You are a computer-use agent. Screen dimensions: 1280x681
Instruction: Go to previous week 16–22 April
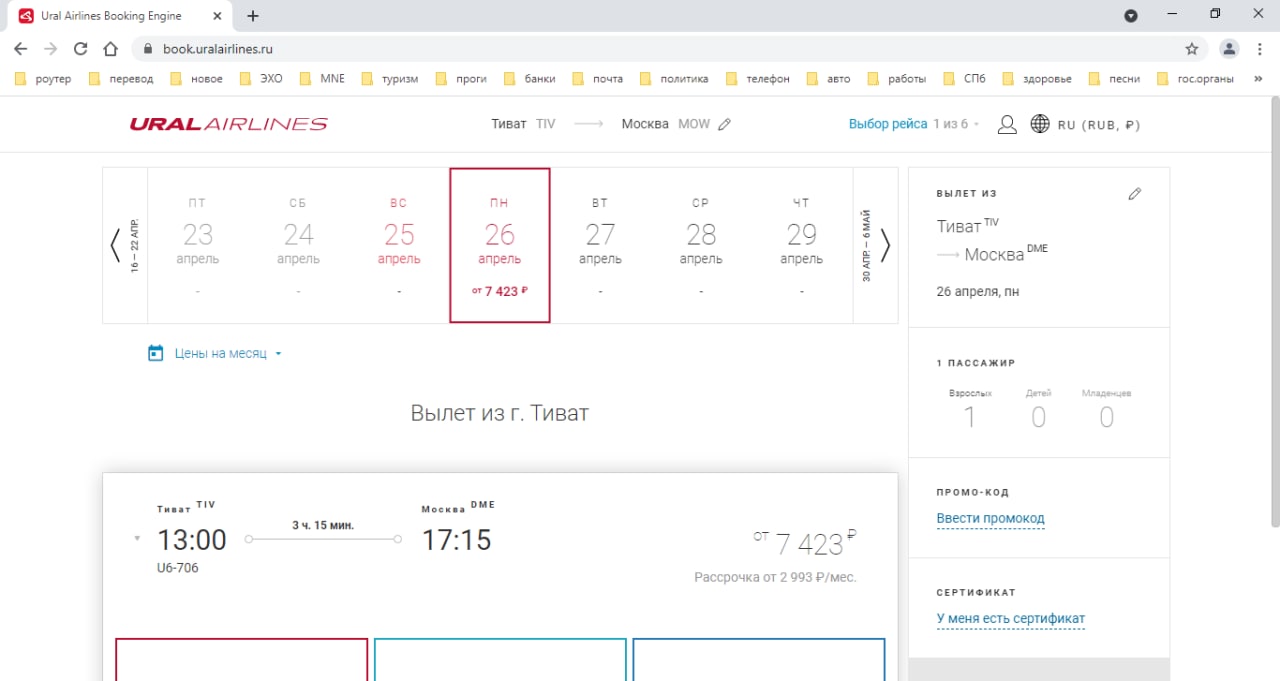[x=125, y=246]
